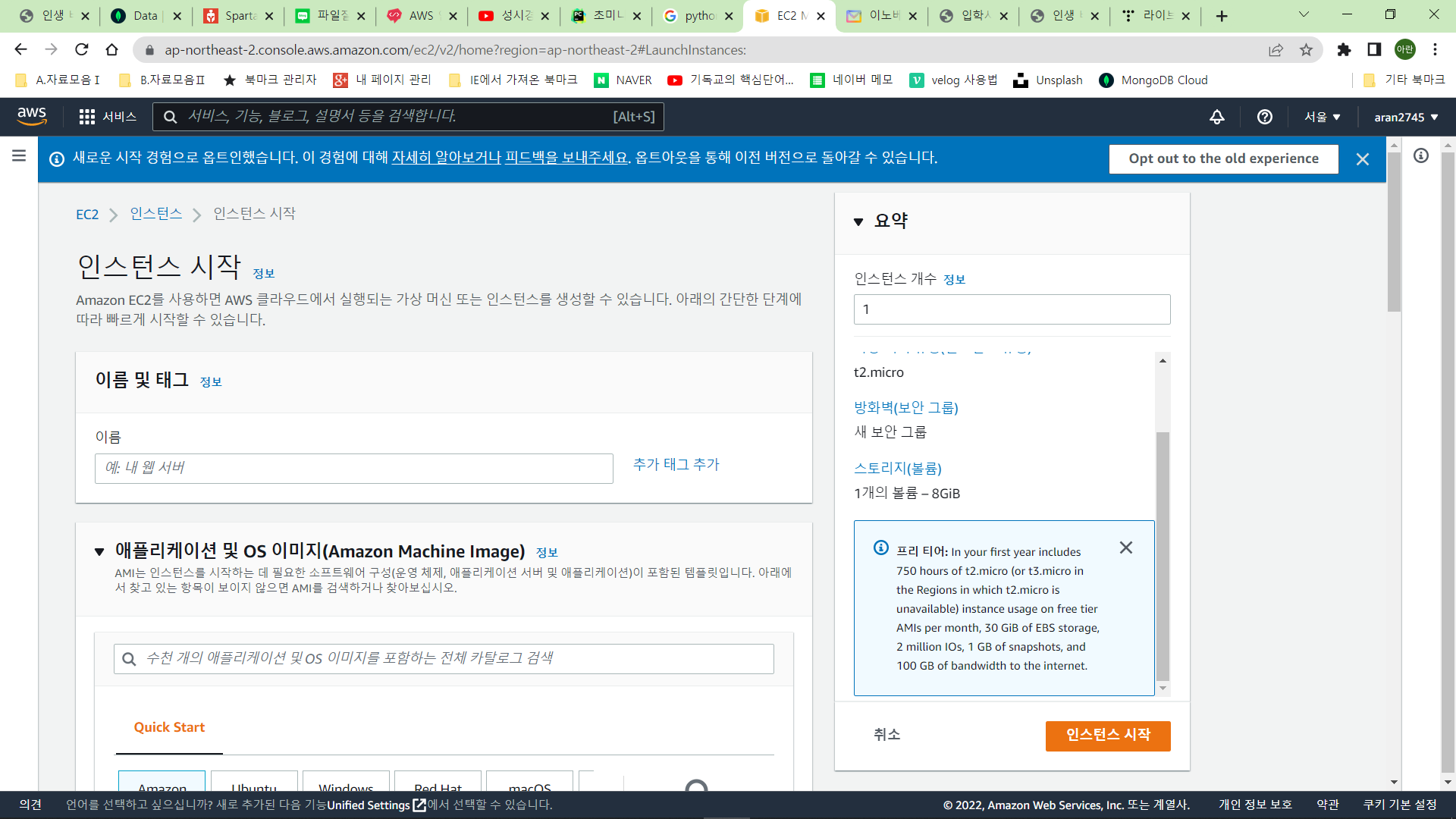Click the 추가 태그 추가 link

[x=676, y=464]
